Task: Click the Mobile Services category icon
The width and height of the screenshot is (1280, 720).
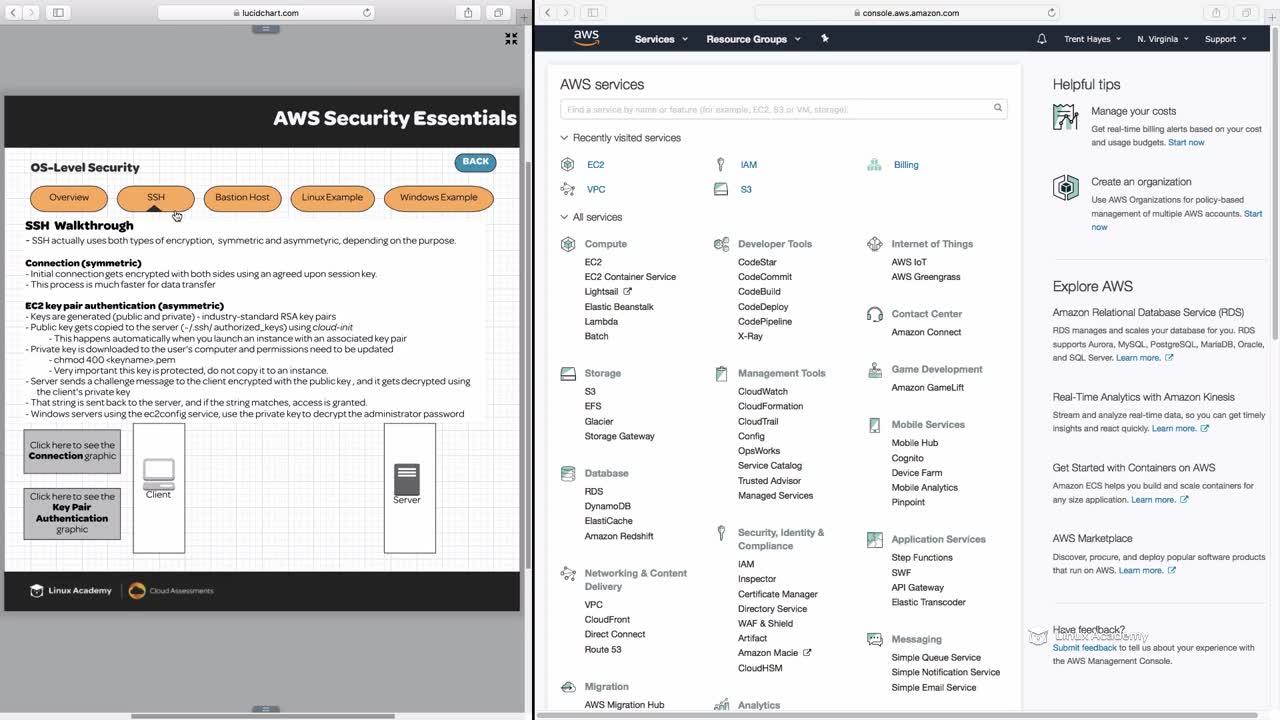Action: (875, 424)
